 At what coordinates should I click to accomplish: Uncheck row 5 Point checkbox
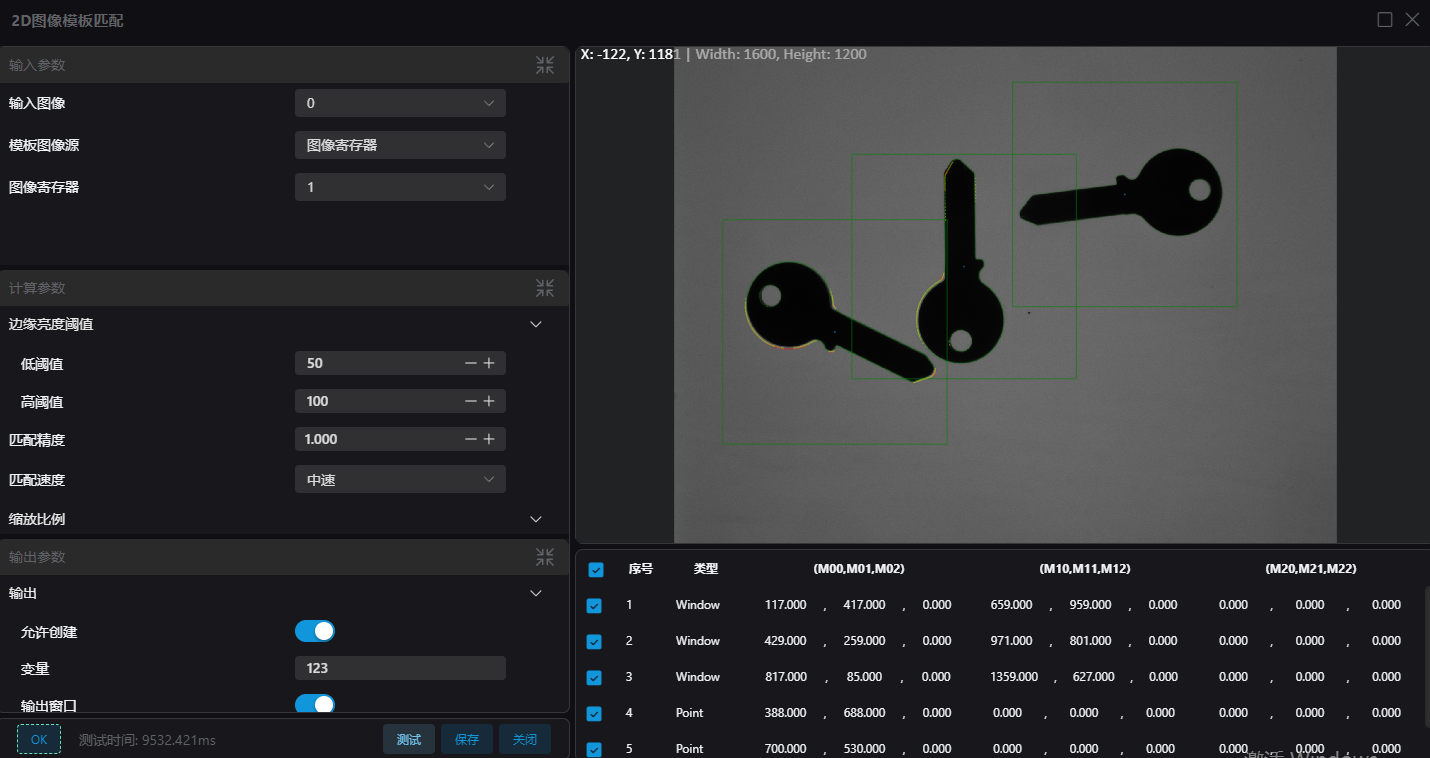(594, 750)
